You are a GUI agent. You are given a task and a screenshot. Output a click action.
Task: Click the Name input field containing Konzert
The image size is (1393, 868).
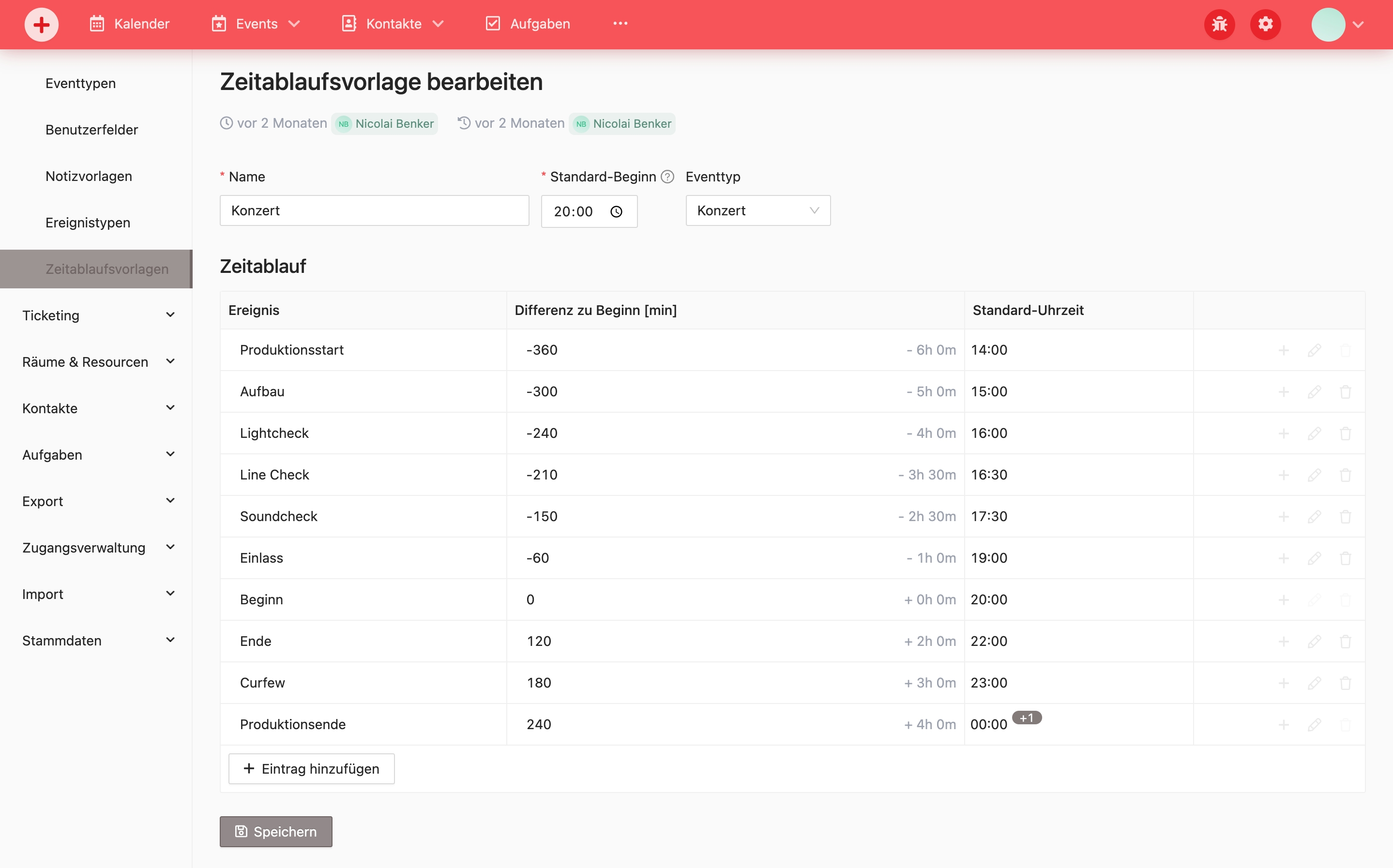(374, 210)
